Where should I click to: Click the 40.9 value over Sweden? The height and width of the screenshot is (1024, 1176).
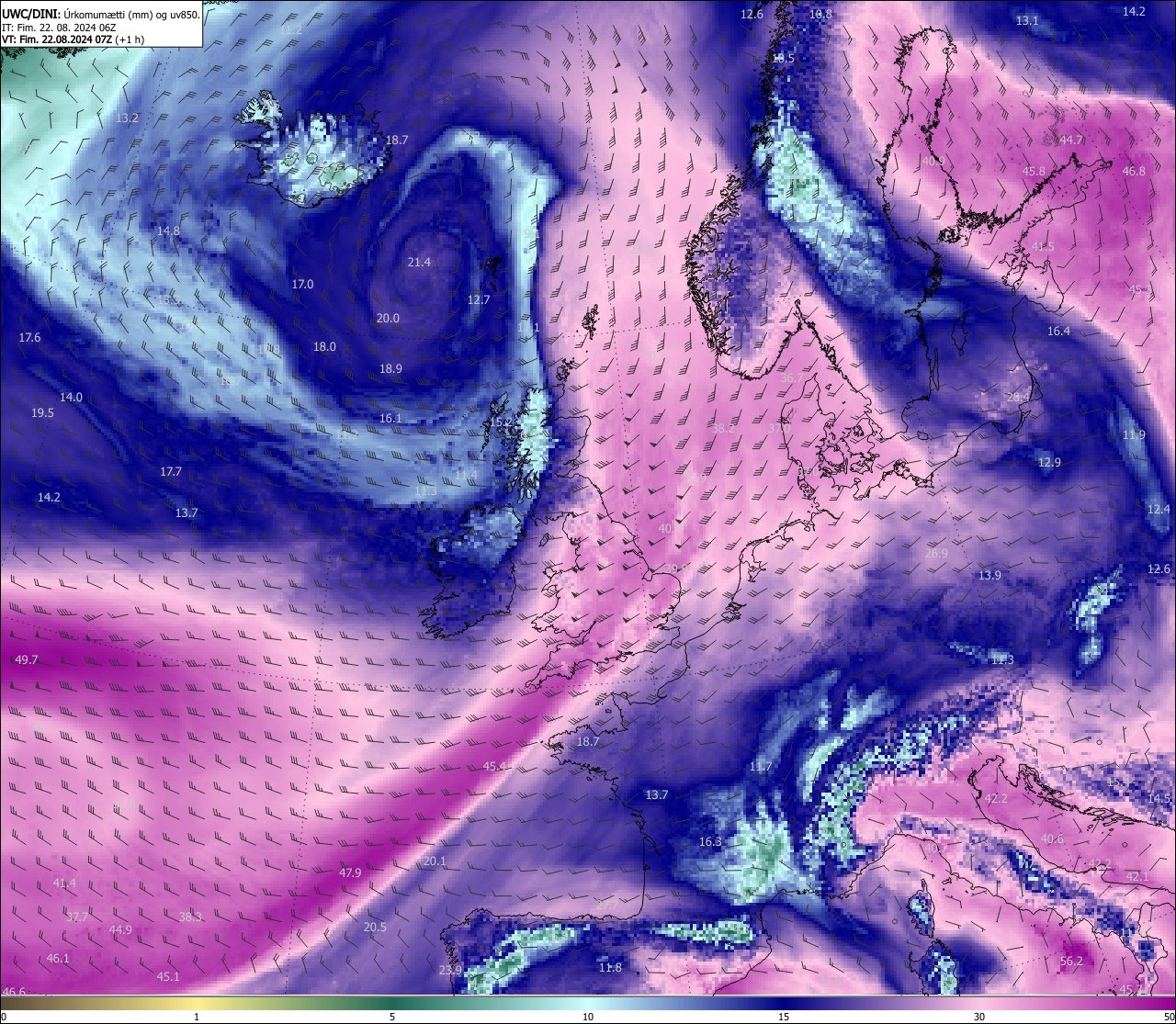click(x=933, y=161)
